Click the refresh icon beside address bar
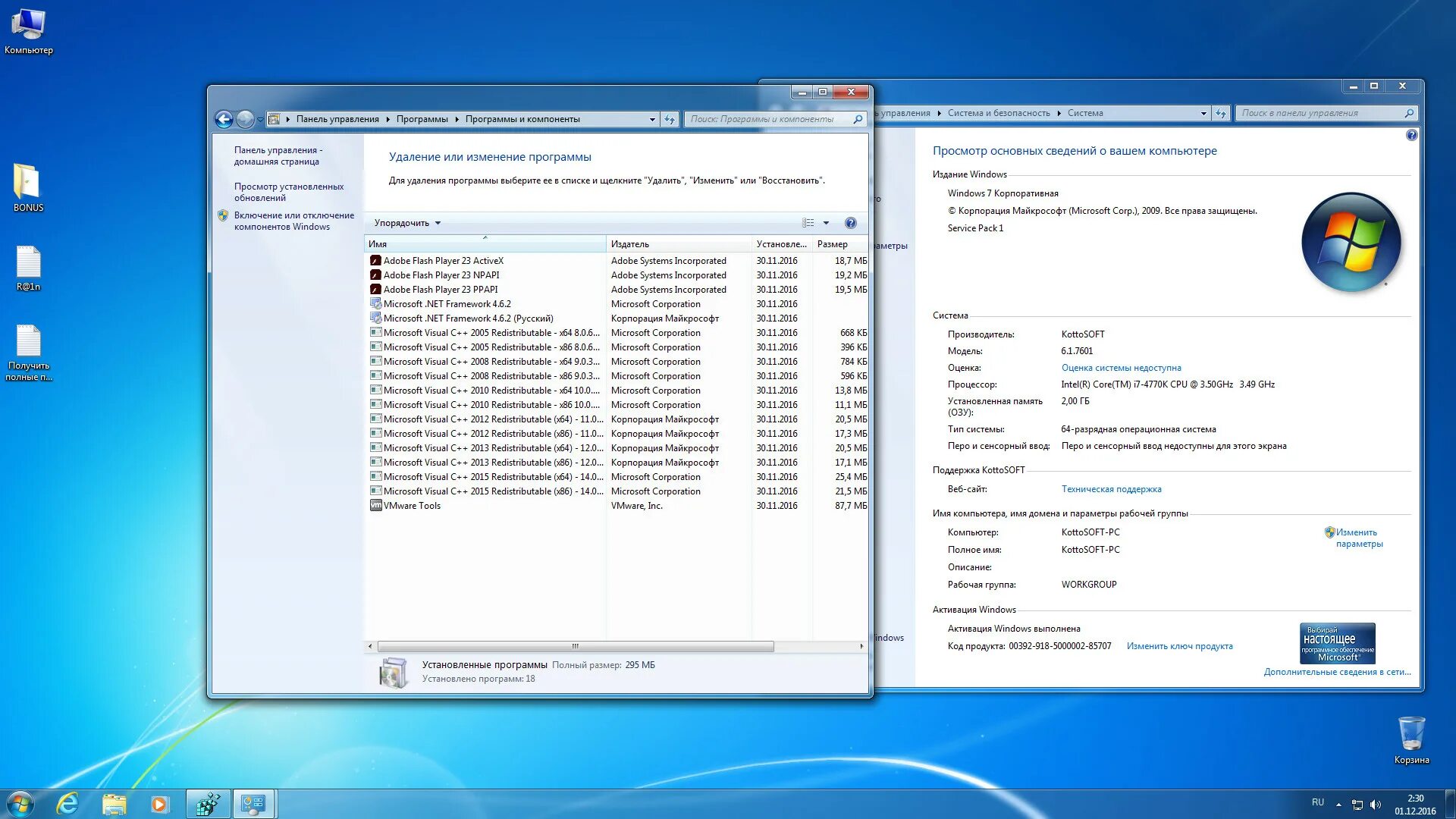This screenshot has height=819, width=1456. 670,119
